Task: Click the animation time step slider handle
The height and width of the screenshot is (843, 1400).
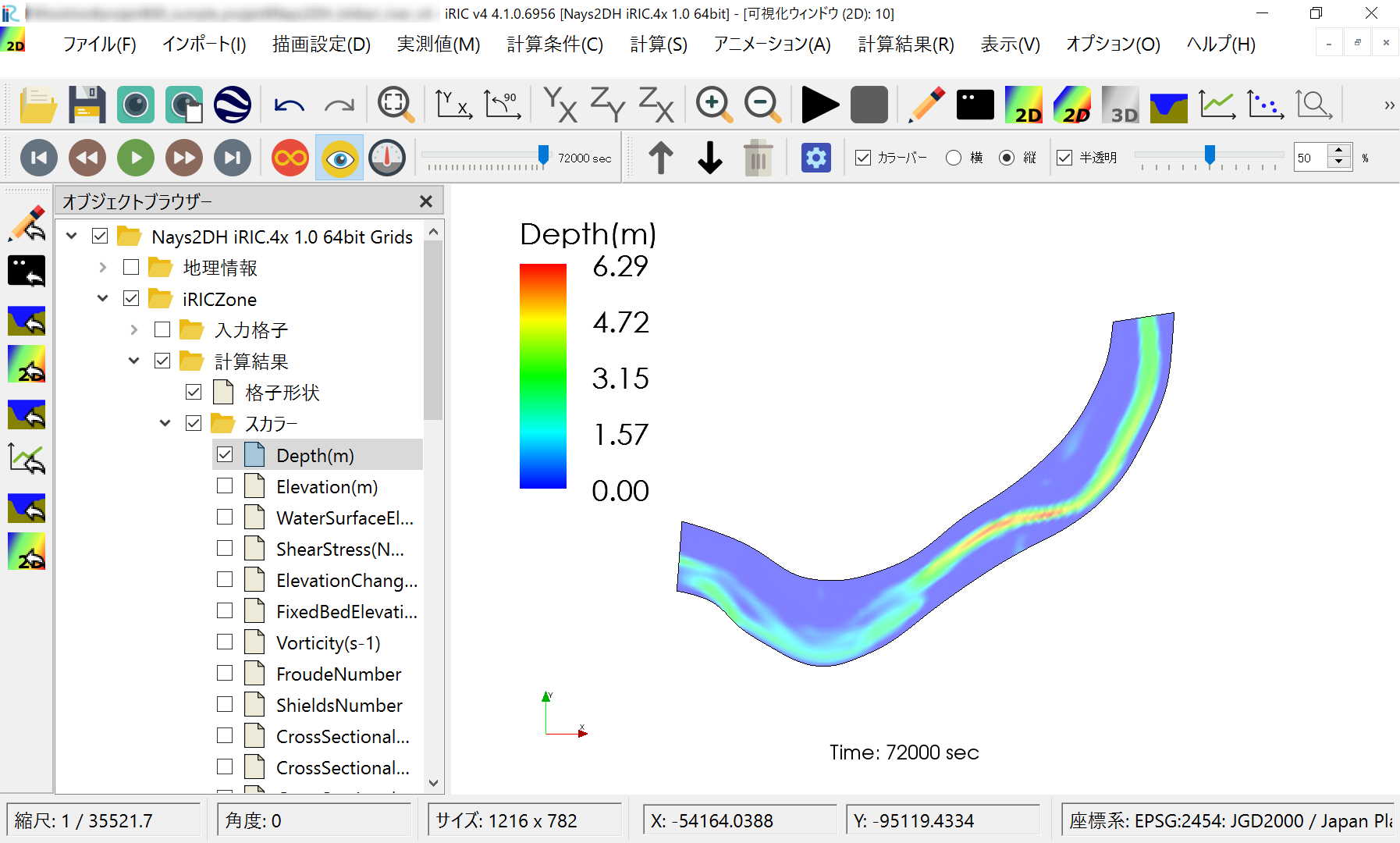Action: 543,155
